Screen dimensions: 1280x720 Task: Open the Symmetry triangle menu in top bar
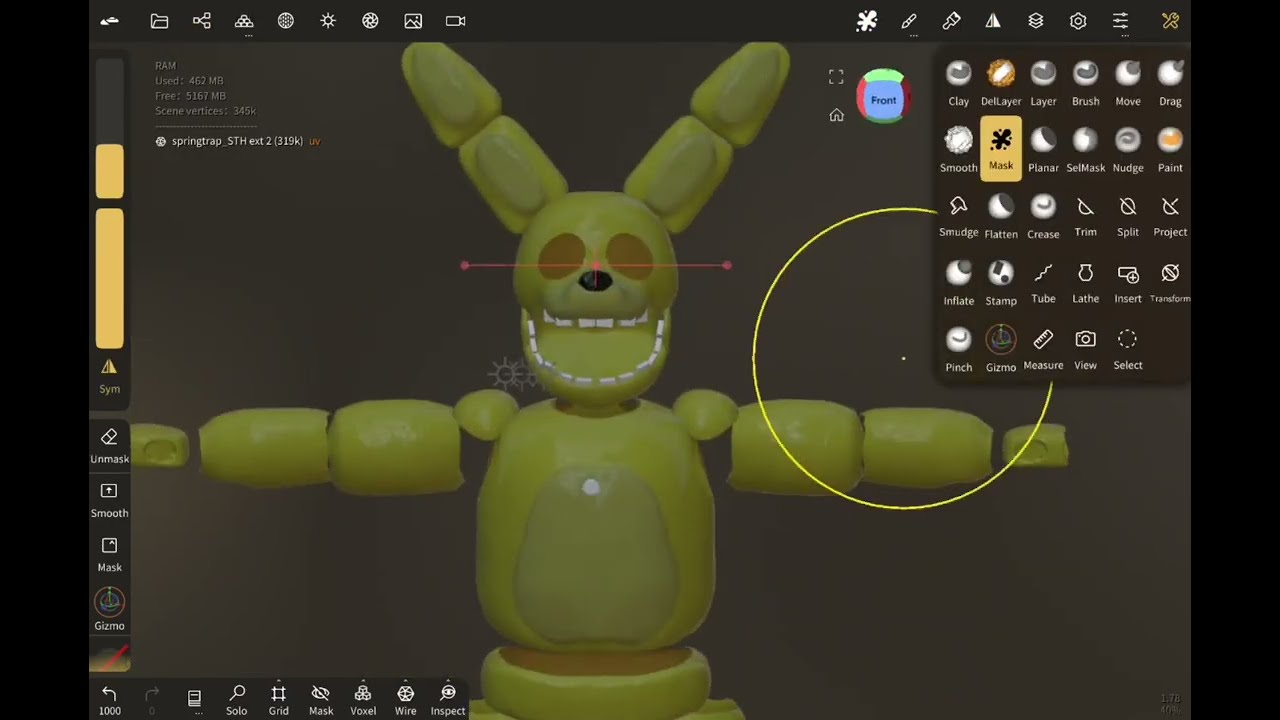(993, 21)
